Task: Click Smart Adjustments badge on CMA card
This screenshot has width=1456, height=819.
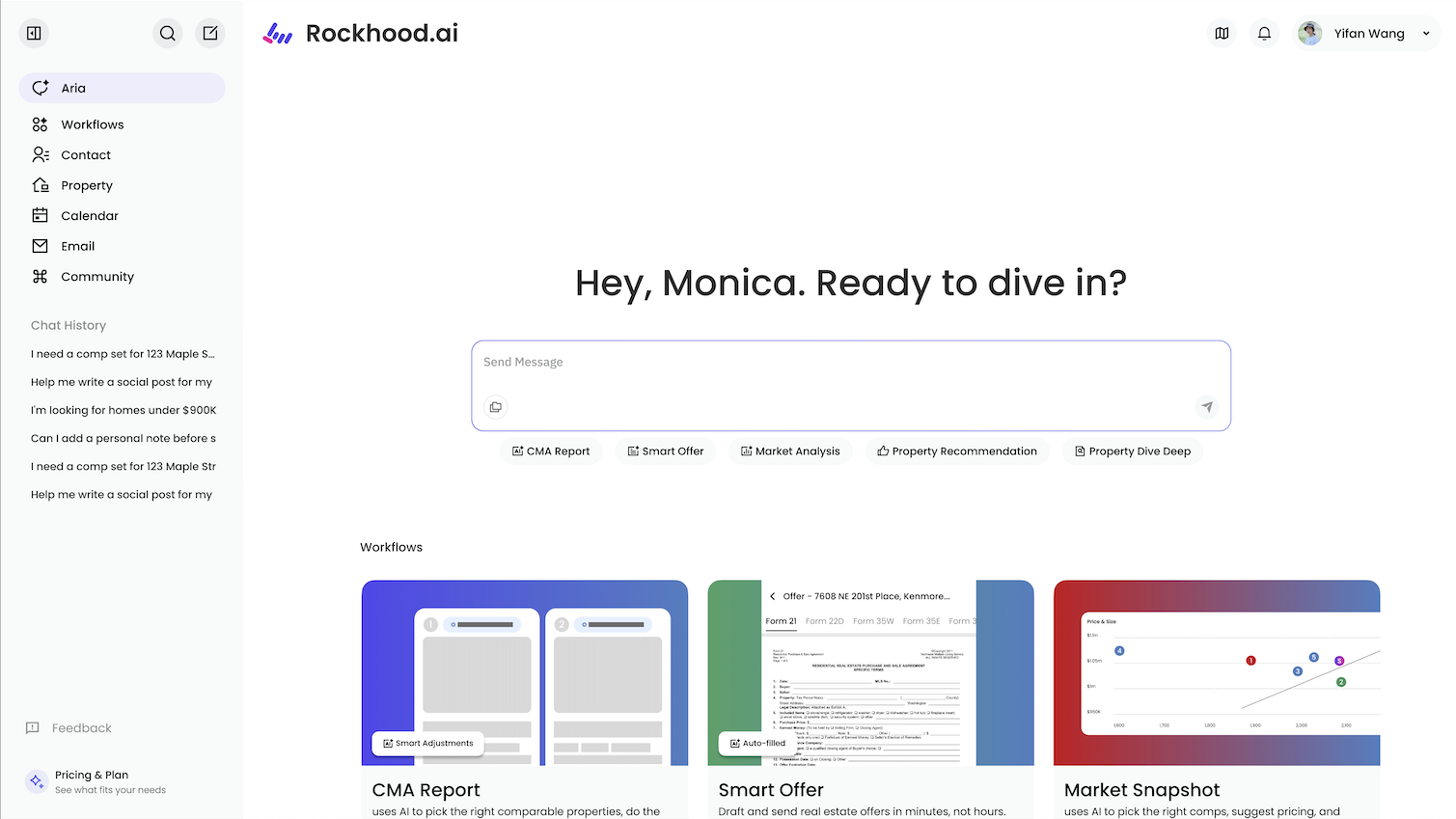Action: point(428,743)
